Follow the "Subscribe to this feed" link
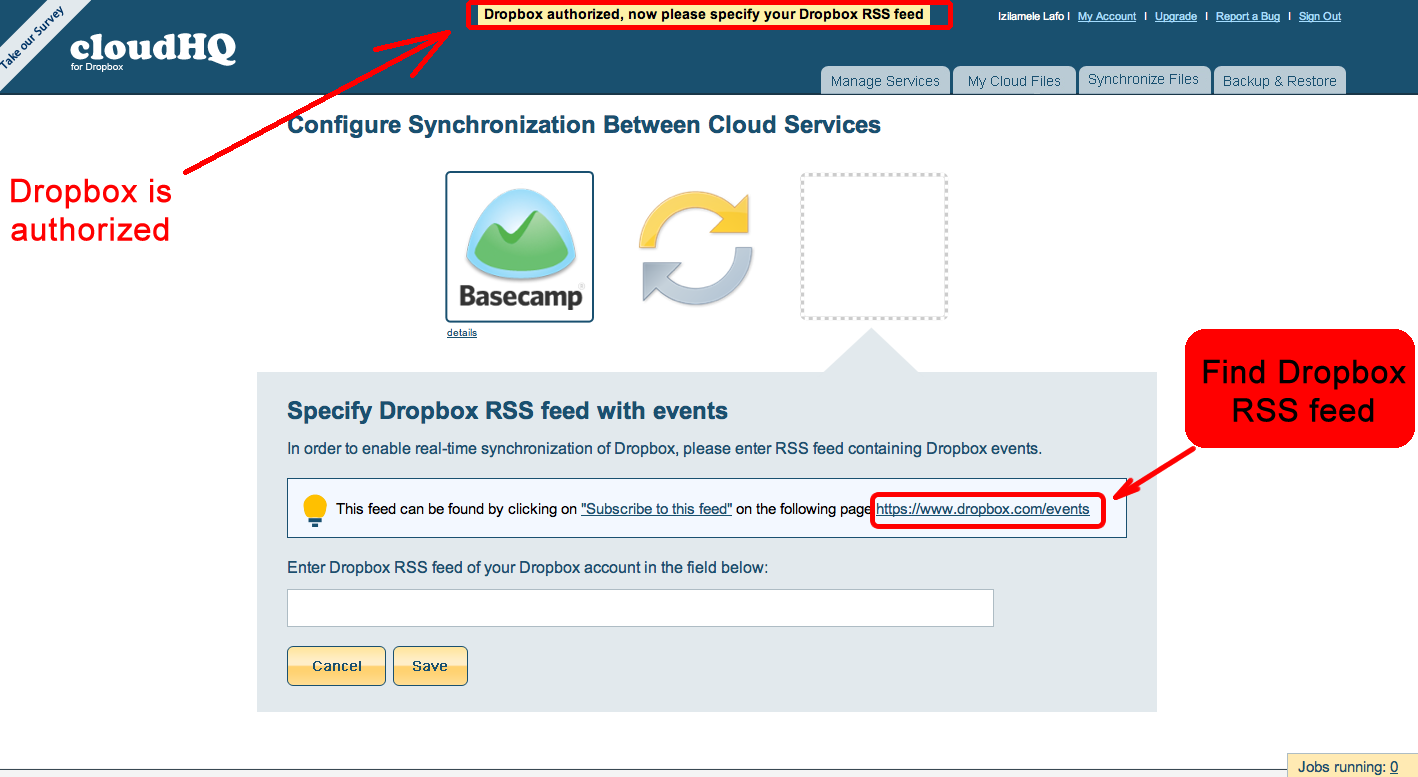The width and height of the screenshot is (1418, 777). 657,509
